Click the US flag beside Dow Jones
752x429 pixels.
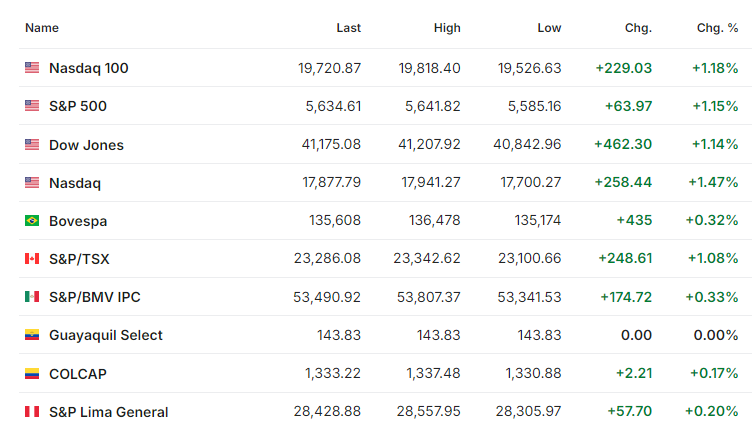click(x=32, y=144)
